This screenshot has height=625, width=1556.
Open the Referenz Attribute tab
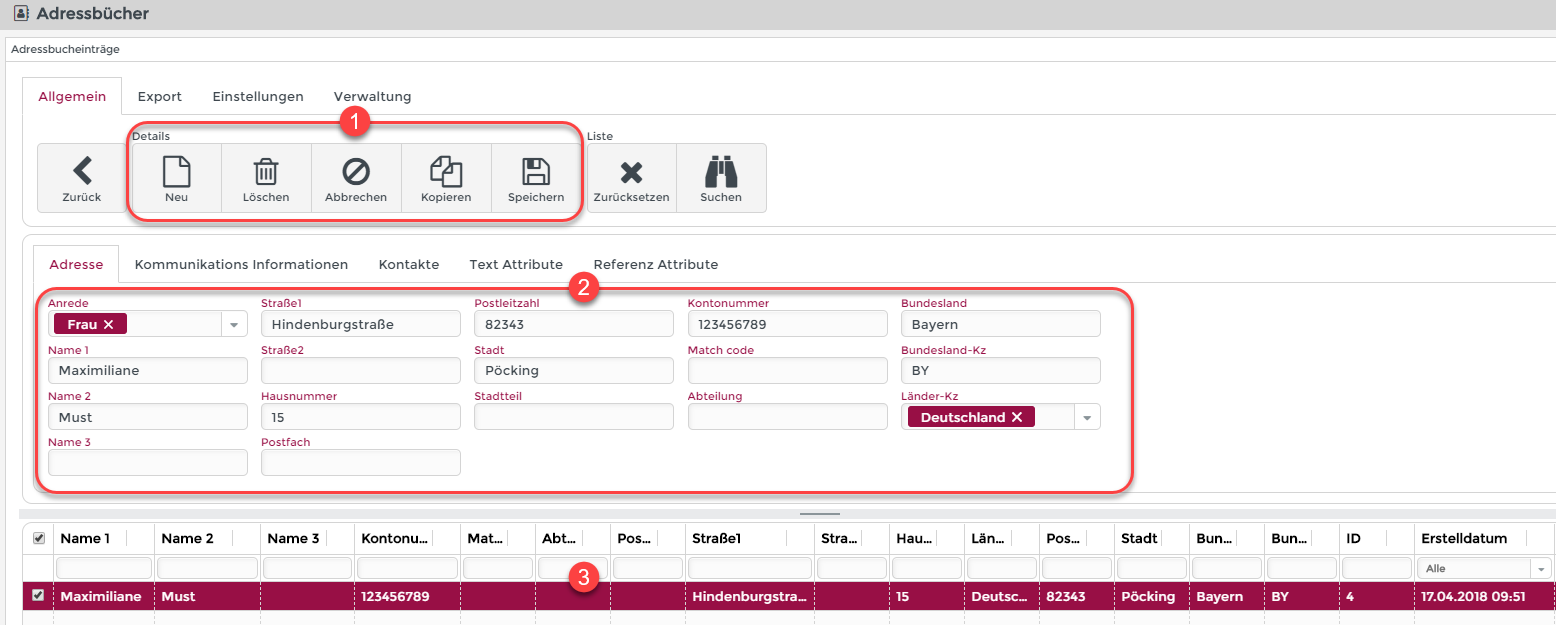point(656,265)
